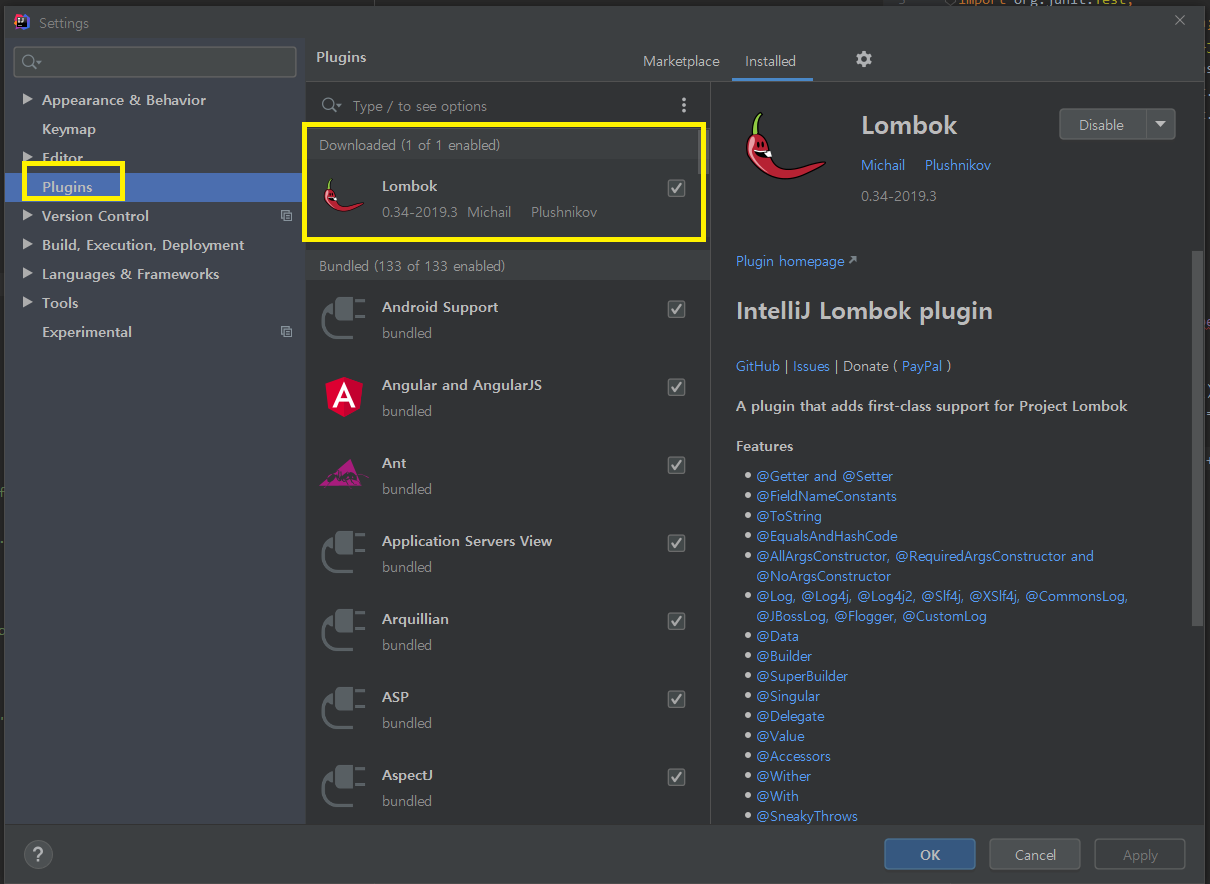Click the large Lombok logo in details pane
Image resolution: width=1210 pixels, height=884 pixels.
(x=785, y=148)
